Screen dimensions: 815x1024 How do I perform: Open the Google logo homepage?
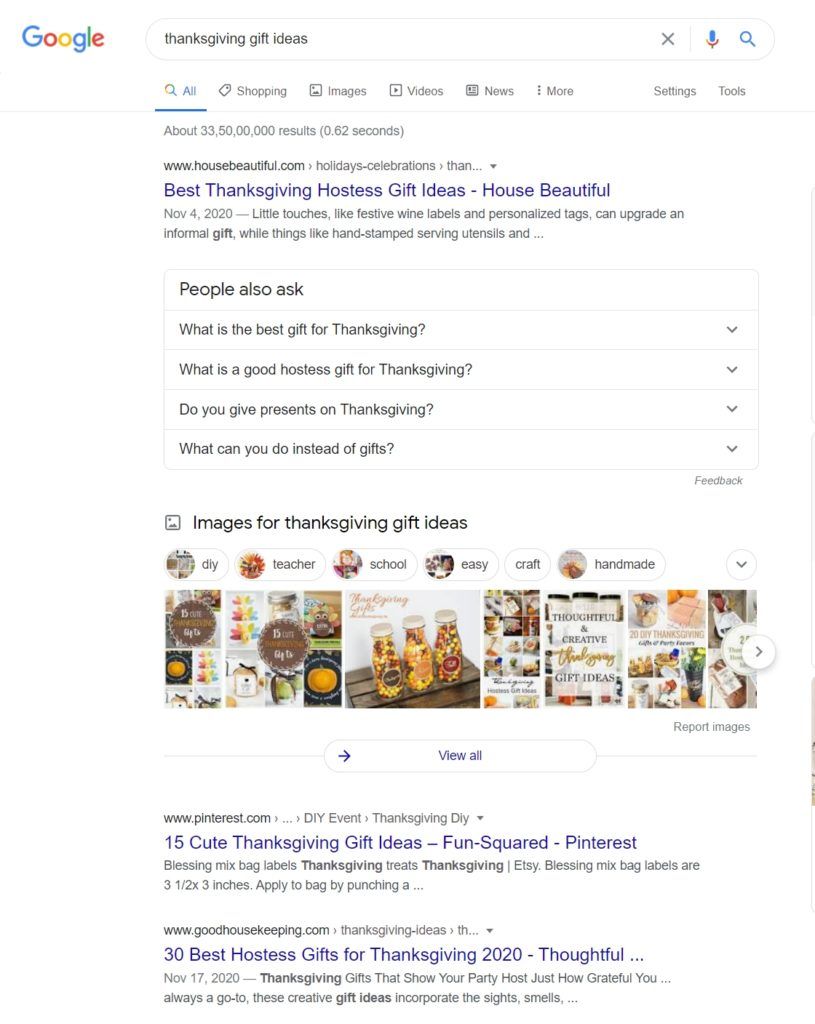coord(63,39)
